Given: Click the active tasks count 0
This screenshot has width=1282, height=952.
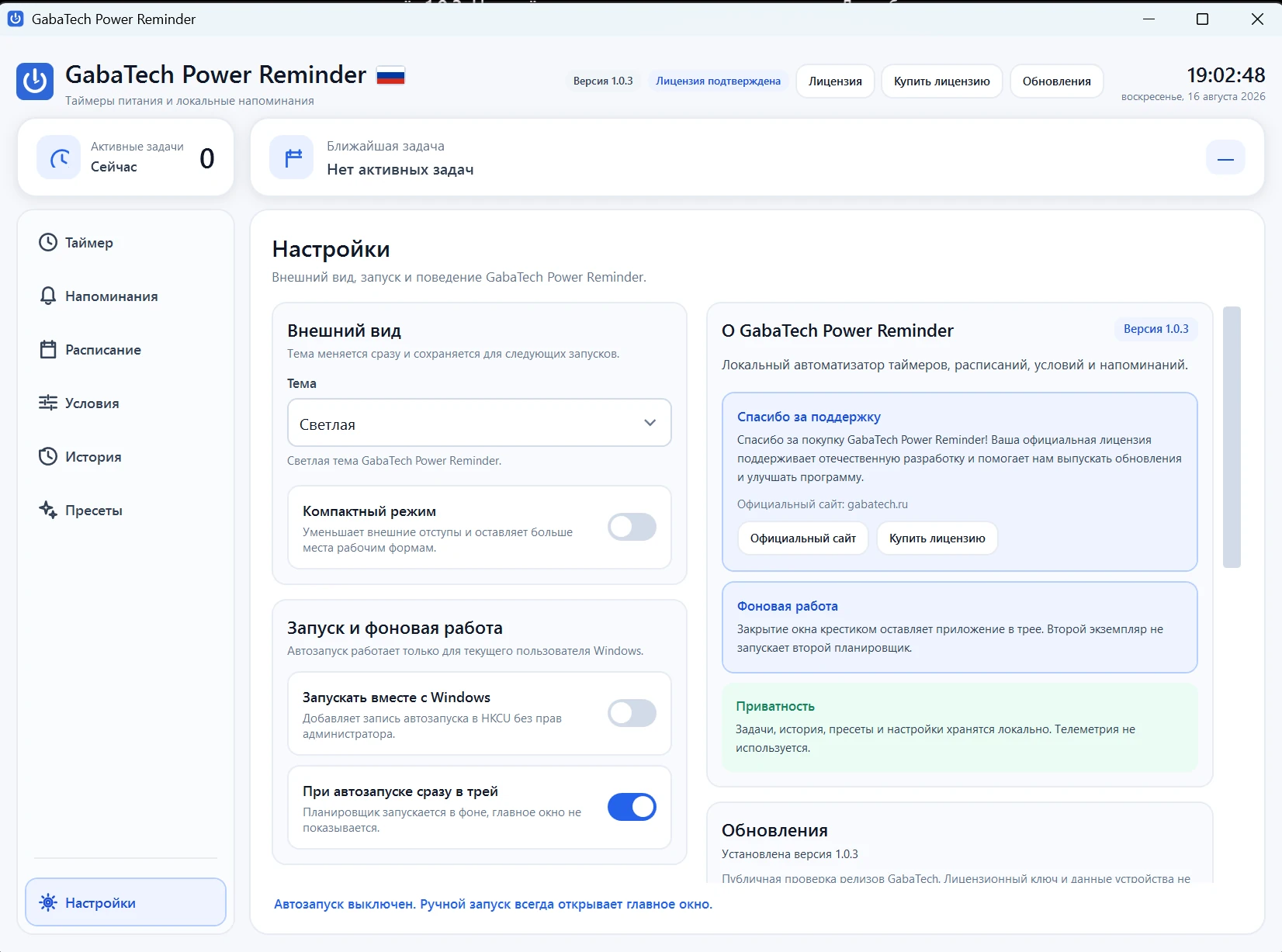Looking at the screenshot, I should pos(206,158).
